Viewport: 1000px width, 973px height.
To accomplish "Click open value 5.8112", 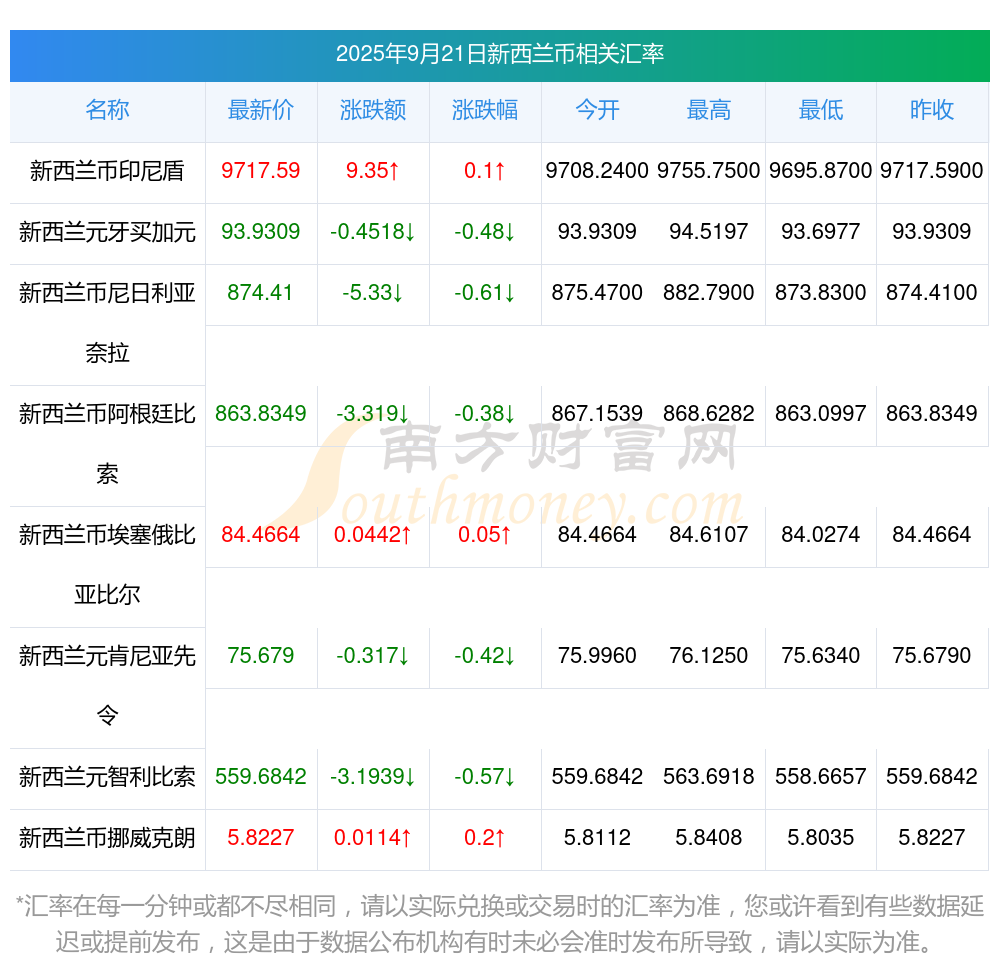I will (597, 837).
